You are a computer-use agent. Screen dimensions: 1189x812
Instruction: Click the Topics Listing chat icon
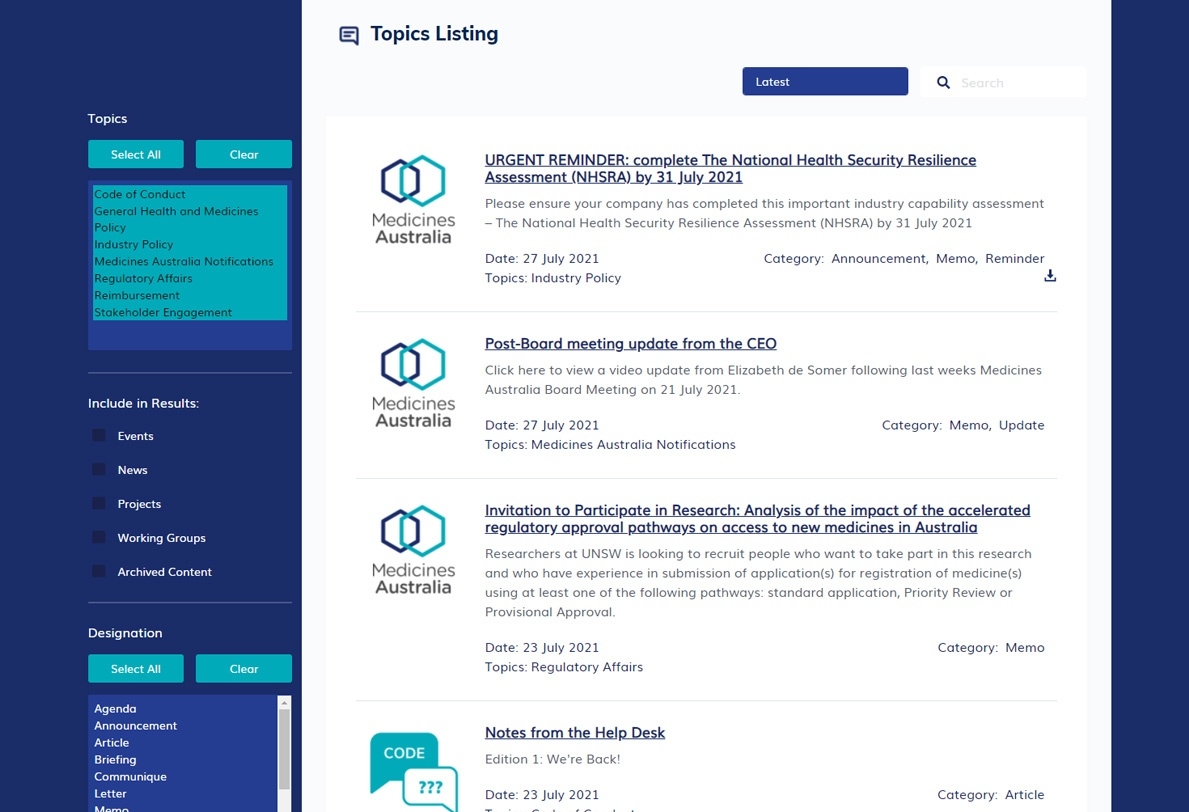click(x=349, y=35)
